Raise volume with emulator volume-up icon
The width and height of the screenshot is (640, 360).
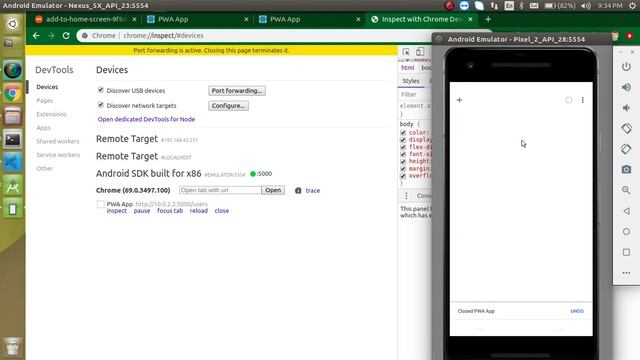pos(626,87)
